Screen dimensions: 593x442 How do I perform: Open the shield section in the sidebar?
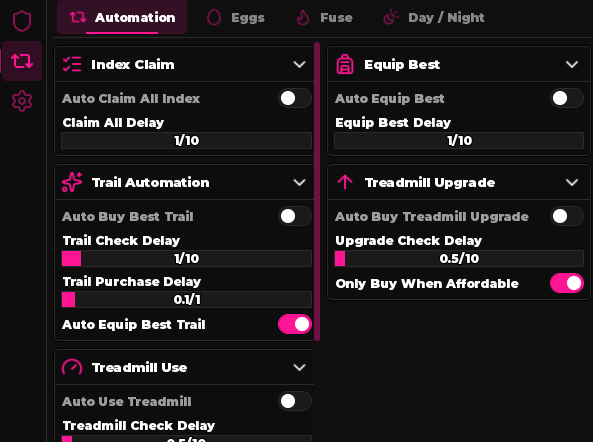pos(22,21)
